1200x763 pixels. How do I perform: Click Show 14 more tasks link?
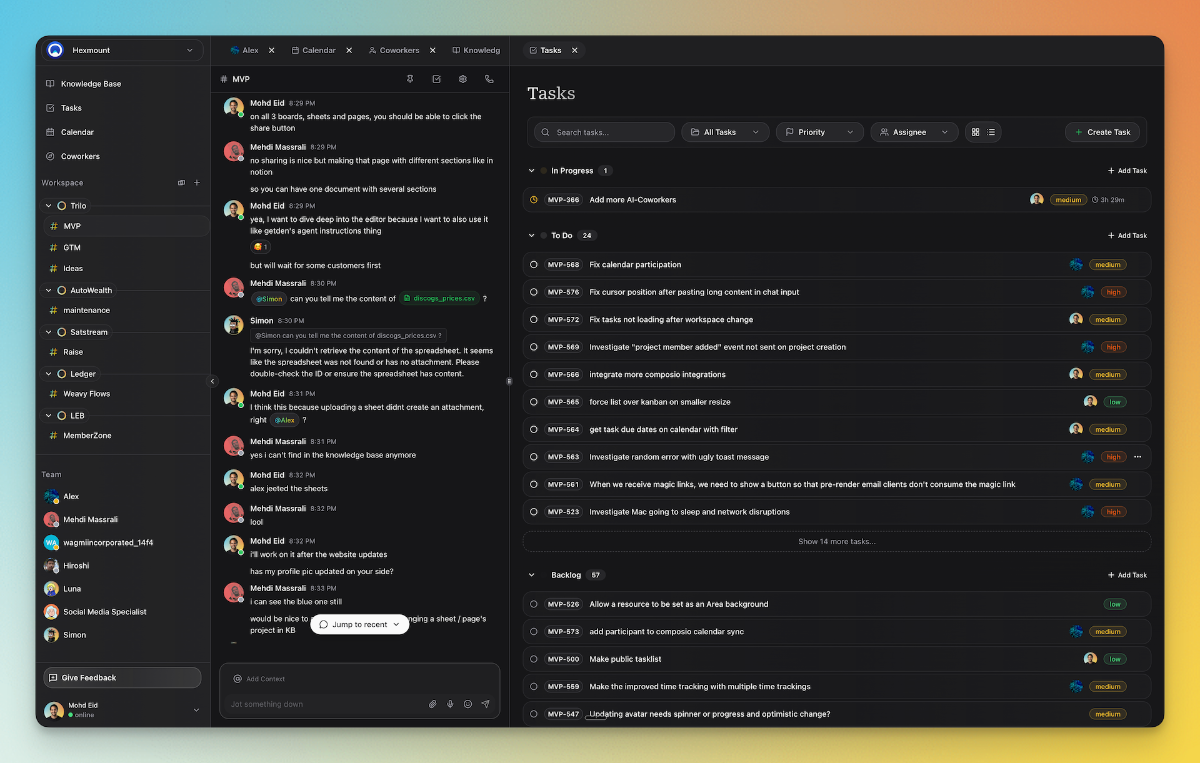click(836, 541)
